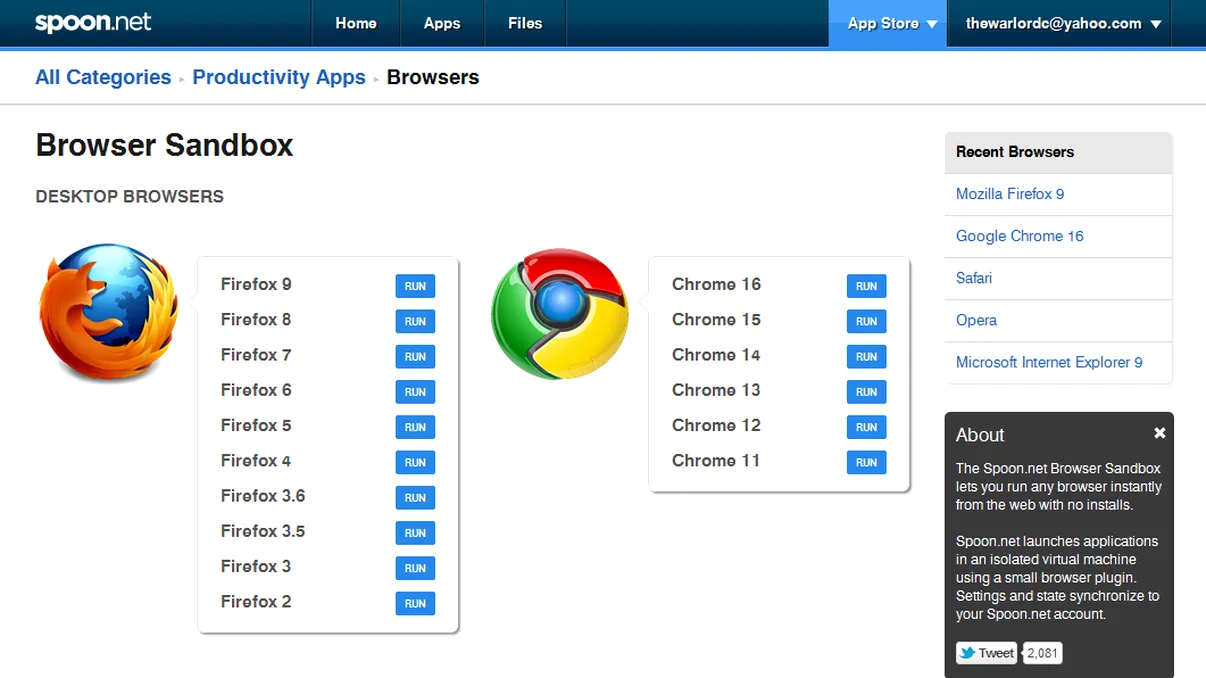The height and width of the screenshot is (678, 1206).
Task: Click the About panel title
Action: pyautogui.click(x=980, y=435)
